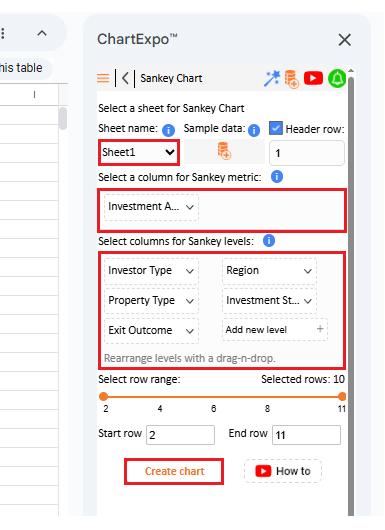
Task: Click the magic wand icon
Action: 272,78
